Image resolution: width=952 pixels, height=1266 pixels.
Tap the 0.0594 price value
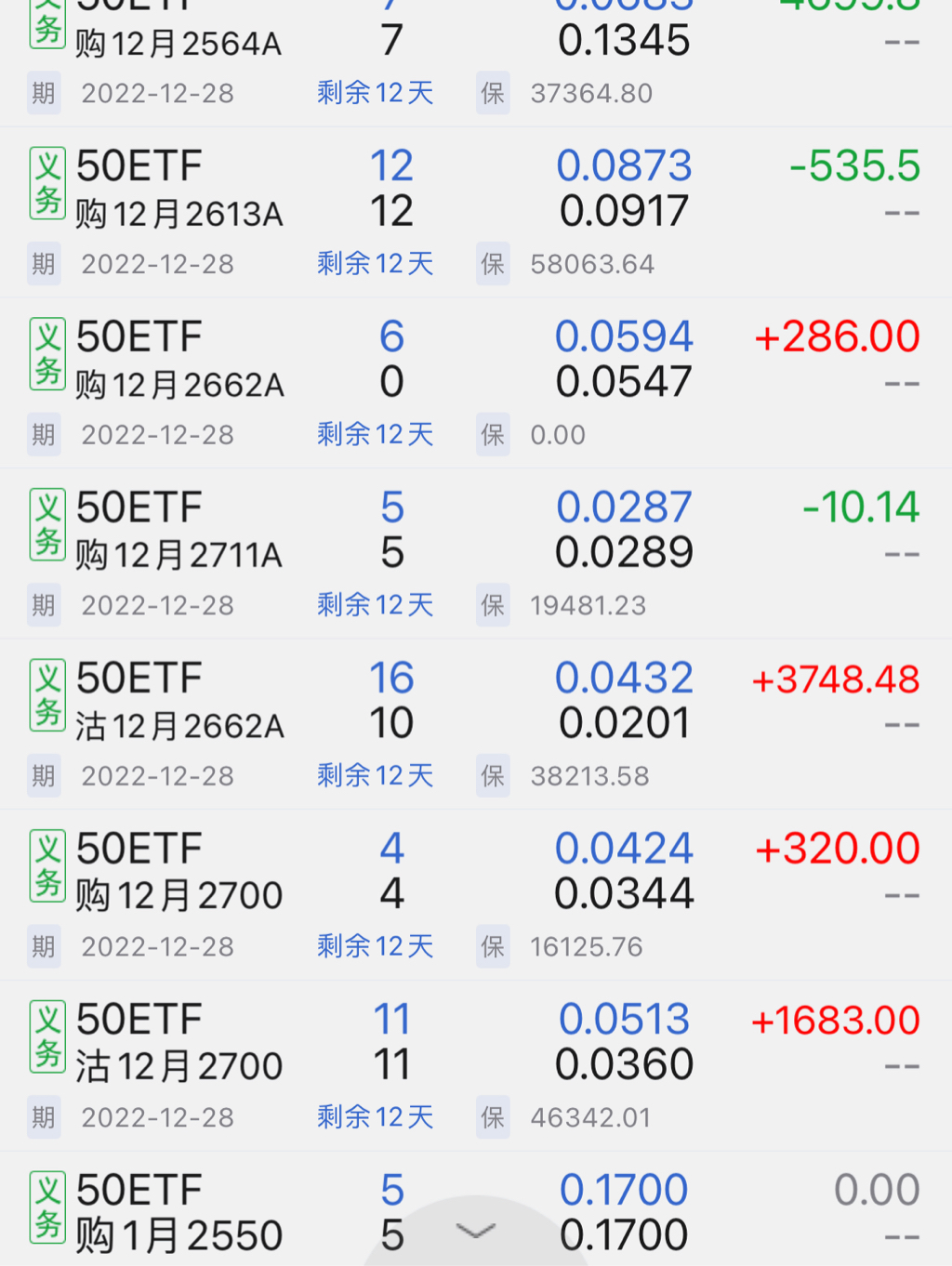point(624,336)
